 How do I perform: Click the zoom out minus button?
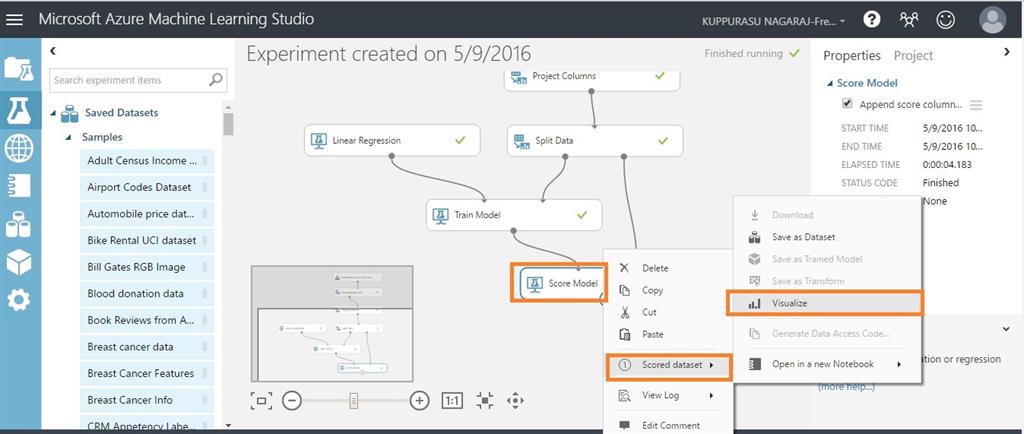pos(292,401)
